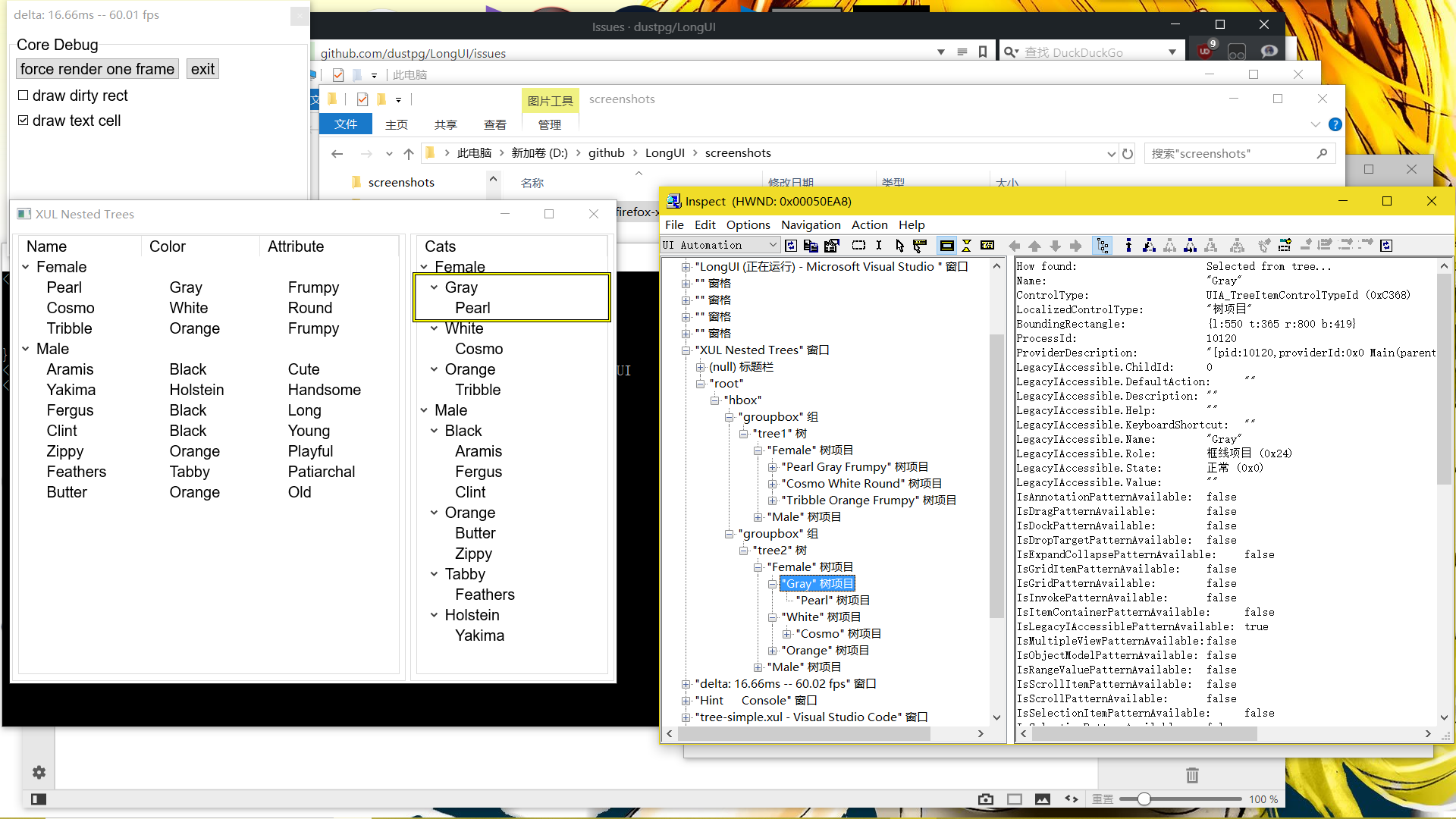Click the exit button in Core Debug
The width and height of the screenshot is (1456, 819).
tap(202, 69)
